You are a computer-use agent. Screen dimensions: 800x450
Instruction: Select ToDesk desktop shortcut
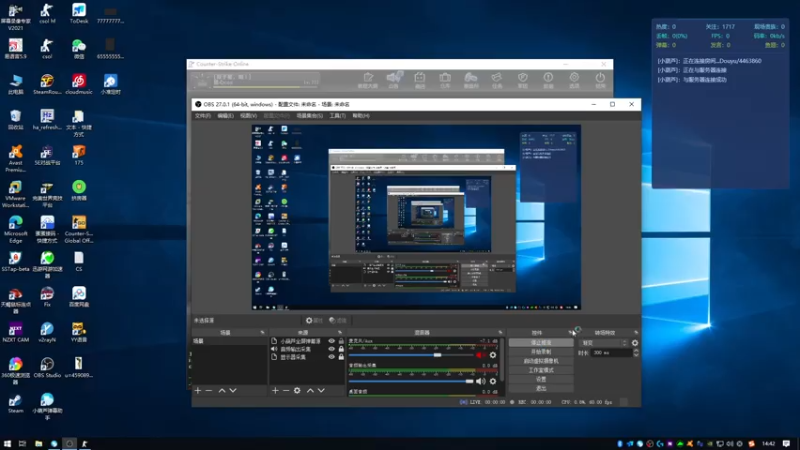click(79, 14)
